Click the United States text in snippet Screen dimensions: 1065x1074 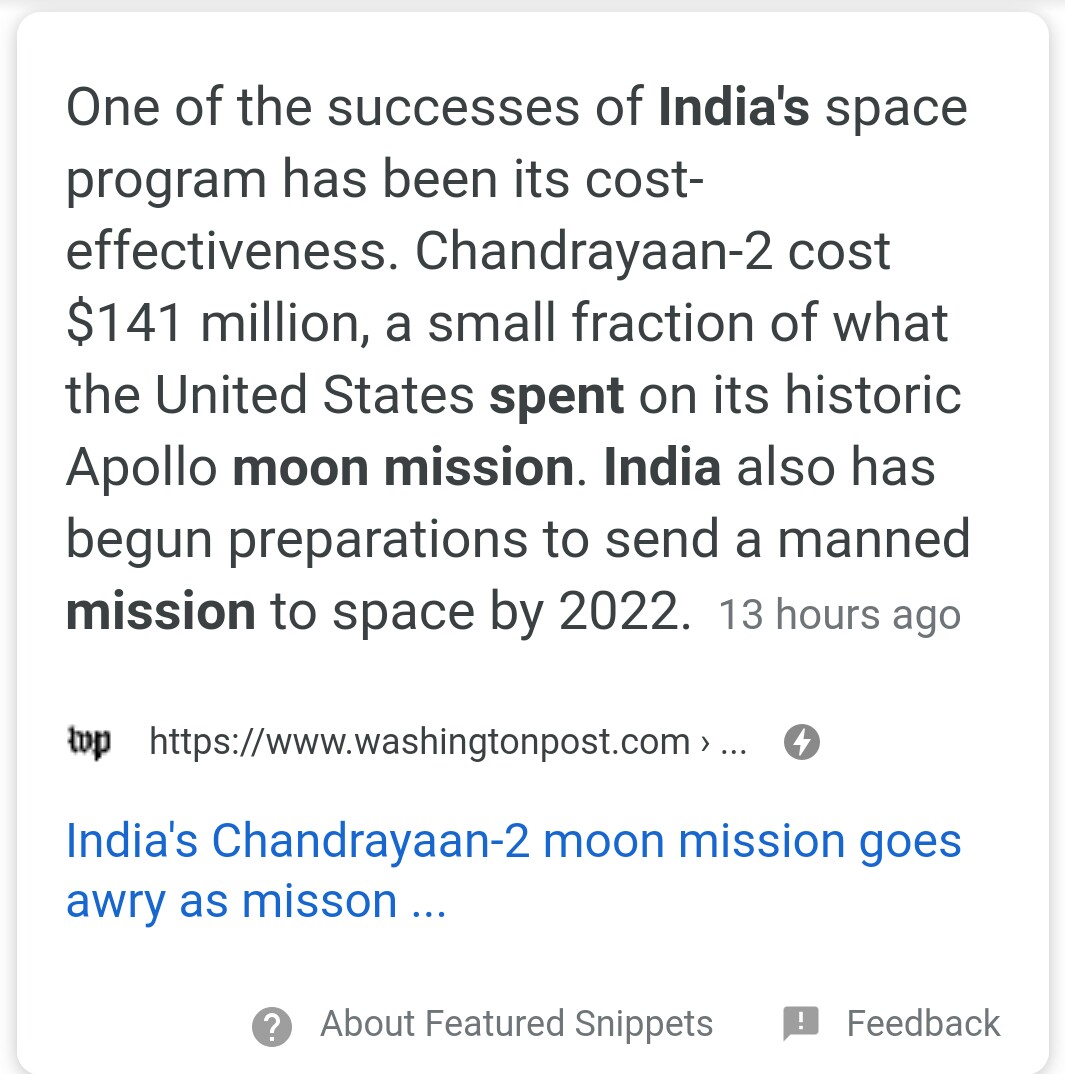pyautogui.click(x=314, y=395)
